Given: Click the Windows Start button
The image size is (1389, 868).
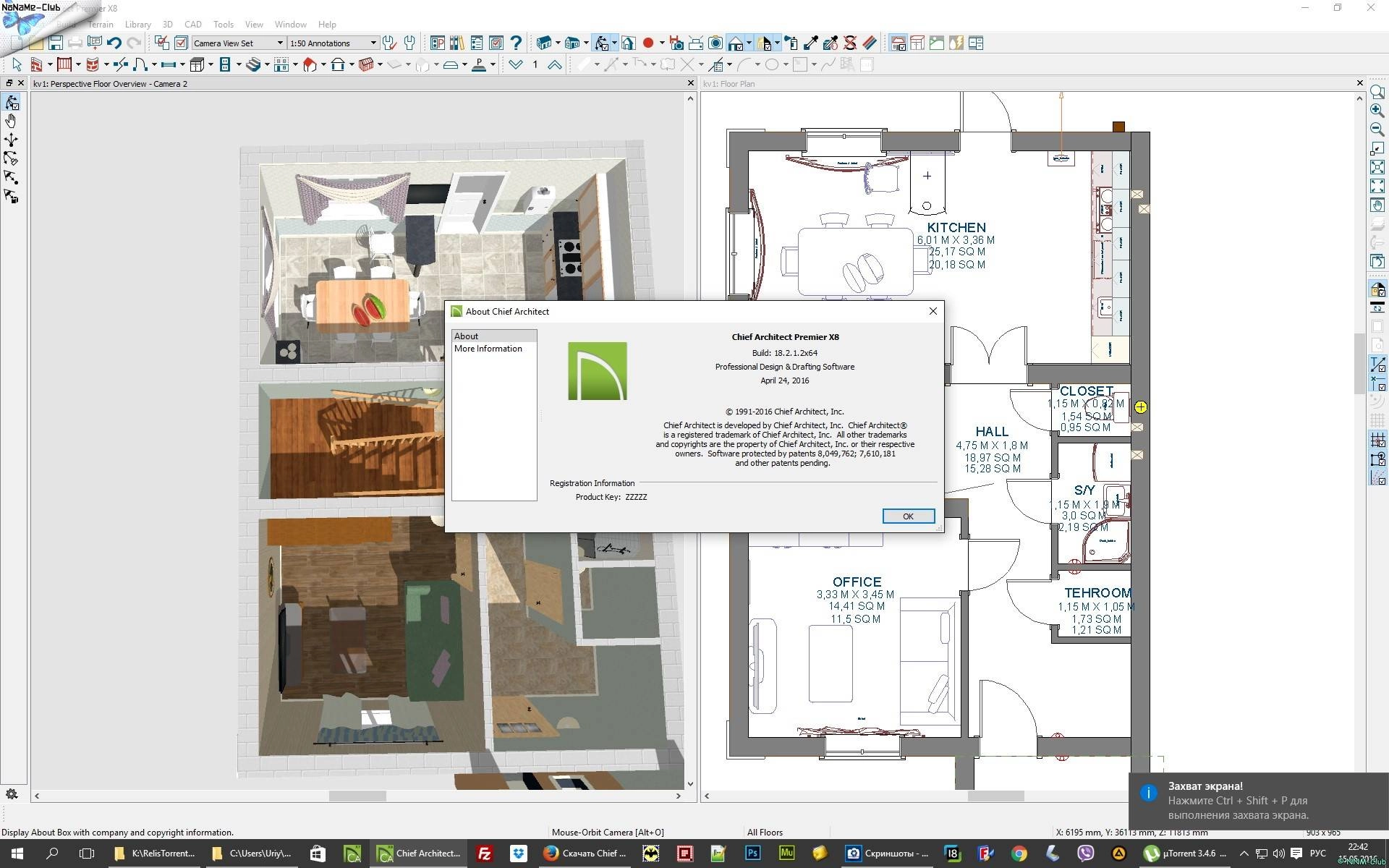Looking at the screenshot, I should click(x=17, y=854).
